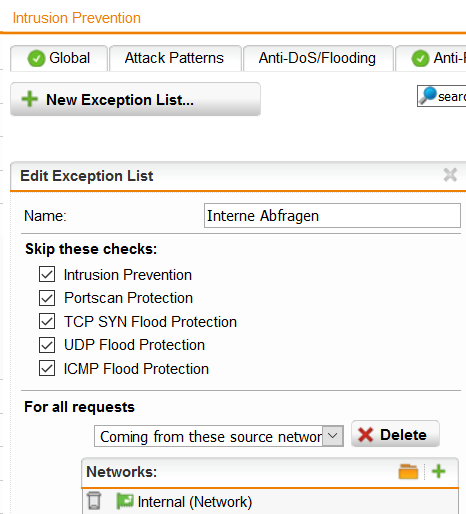
Task: Click the trash icon next to Internal (Network)
Action: click(x=94, y=501)
